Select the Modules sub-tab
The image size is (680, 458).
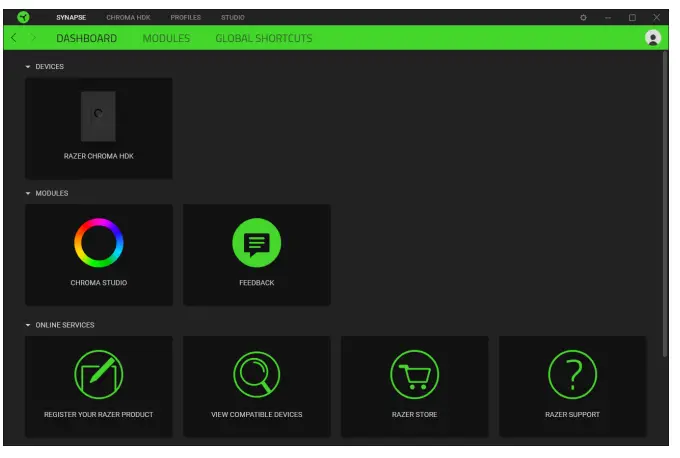pos(167,38)
